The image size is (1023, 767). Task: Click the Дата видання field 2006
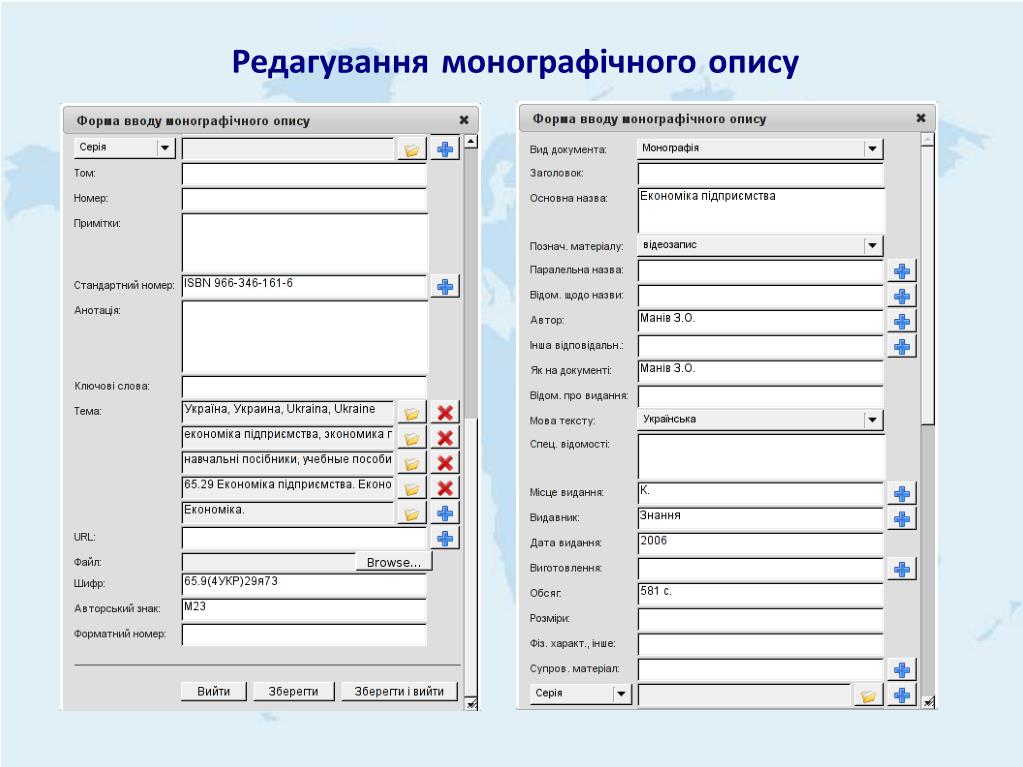tap(761, 544)
